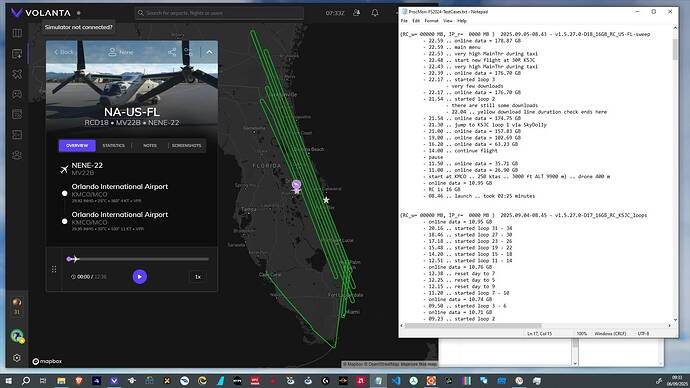Go Back from the flight details
Viewport: 690px width, 388px height.
pos(64,52)
